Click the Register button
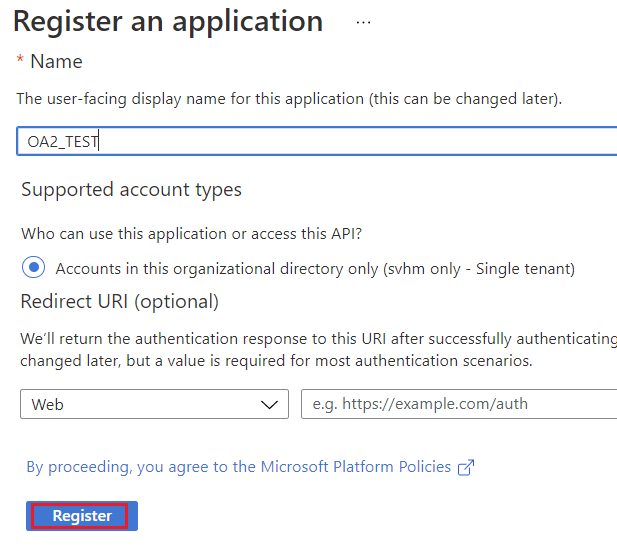 [82, 516]
